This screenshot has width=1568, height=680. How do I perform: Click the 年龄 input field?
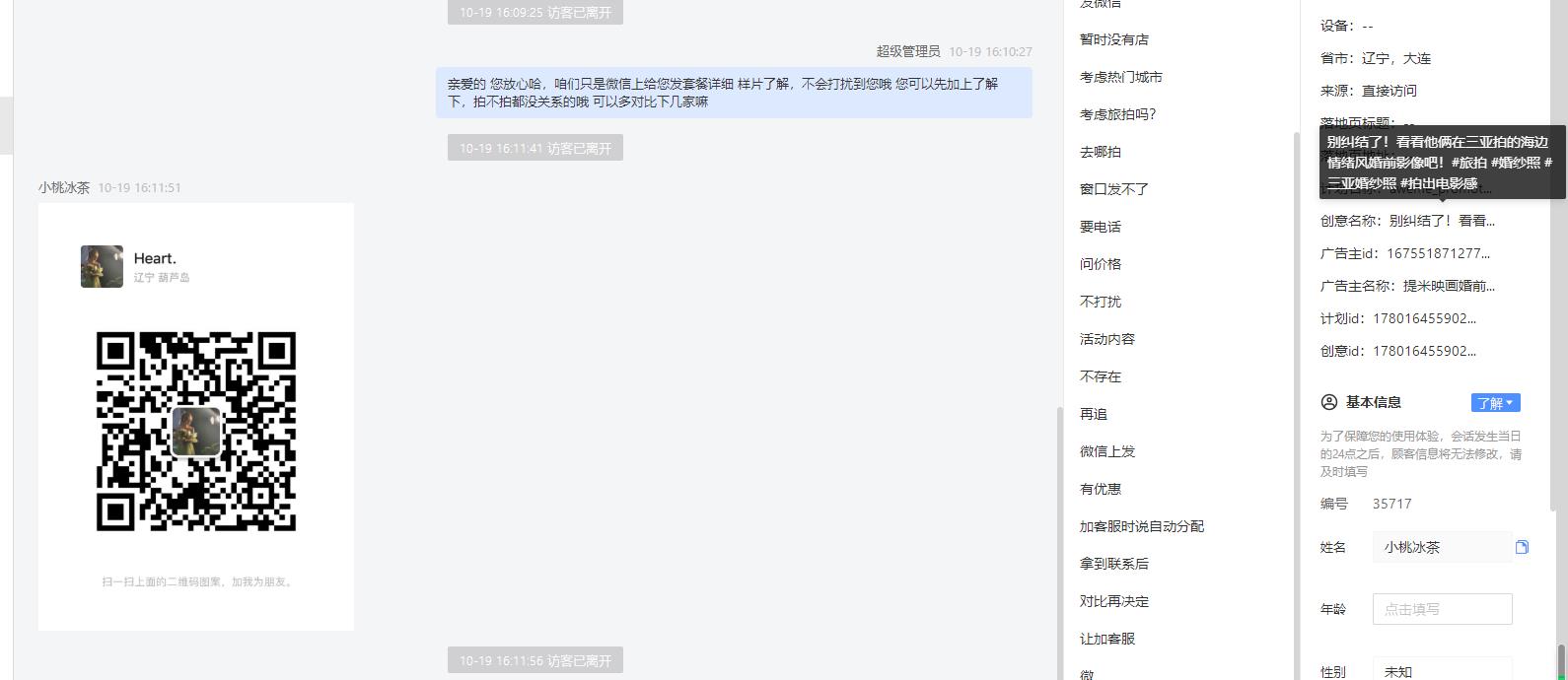click(1442, 609)
